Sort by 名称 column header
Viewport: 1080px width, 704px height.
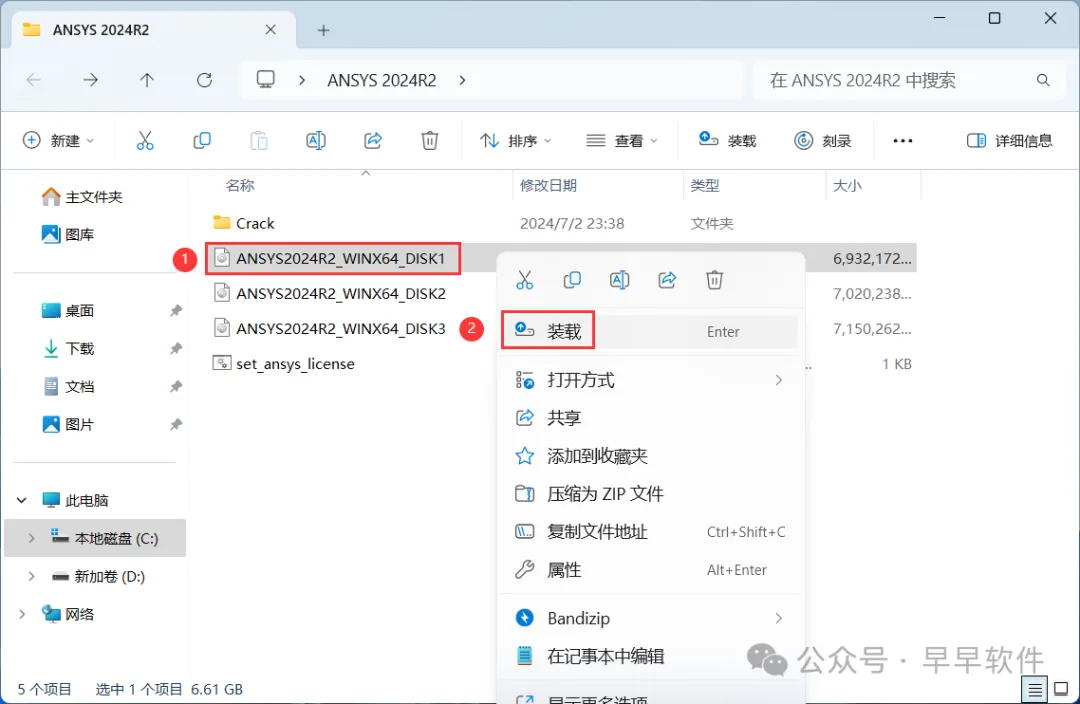240,185
